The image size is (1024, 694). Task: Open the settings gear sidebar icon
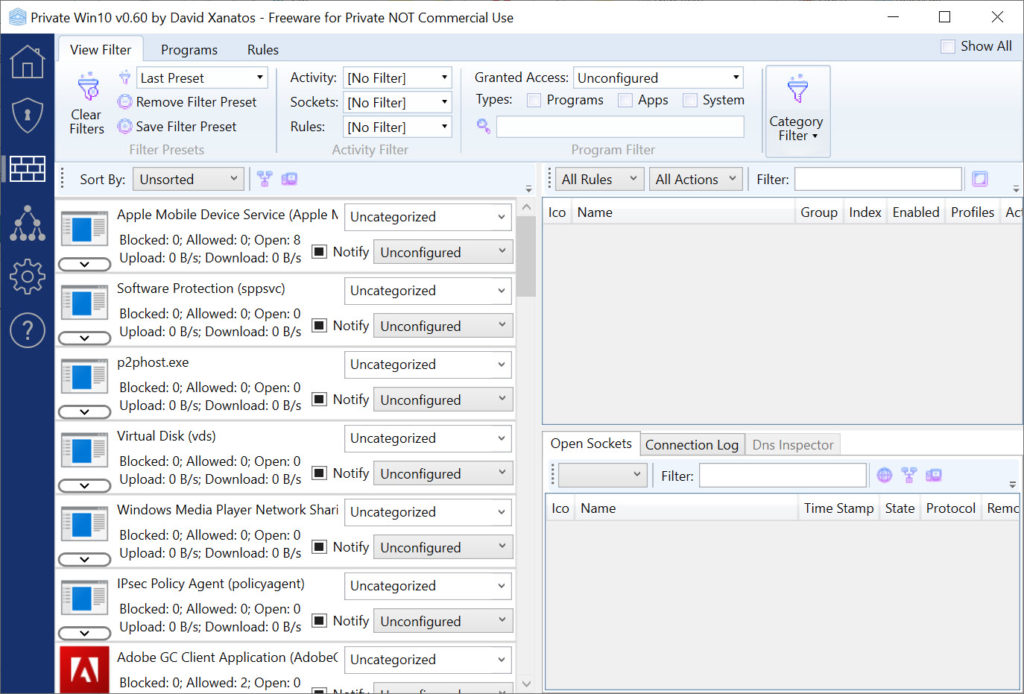(x=27, y=277)
